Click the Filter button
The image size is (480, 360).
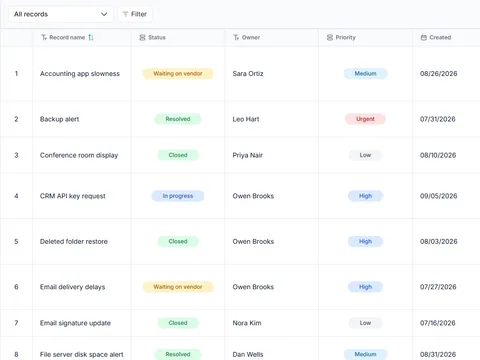pyautogui.click(x=135, y=14)
